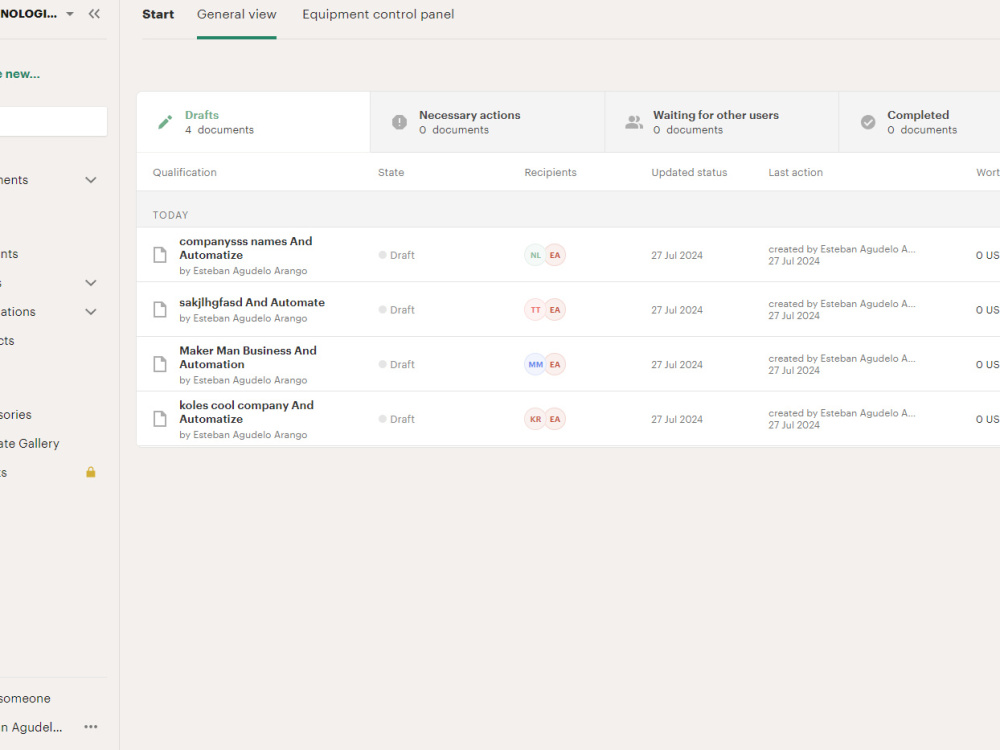
Task: Open the document icon beside companysss names And Automatize
Action: click(x=160, y=254)
